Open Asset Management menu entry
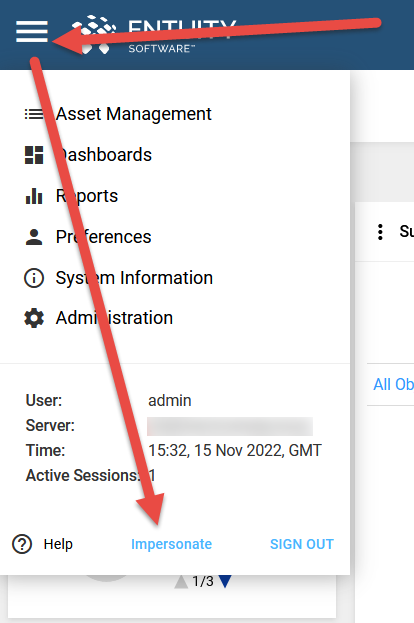This screenshot has height=623, width=414. [x=133, y=114]
